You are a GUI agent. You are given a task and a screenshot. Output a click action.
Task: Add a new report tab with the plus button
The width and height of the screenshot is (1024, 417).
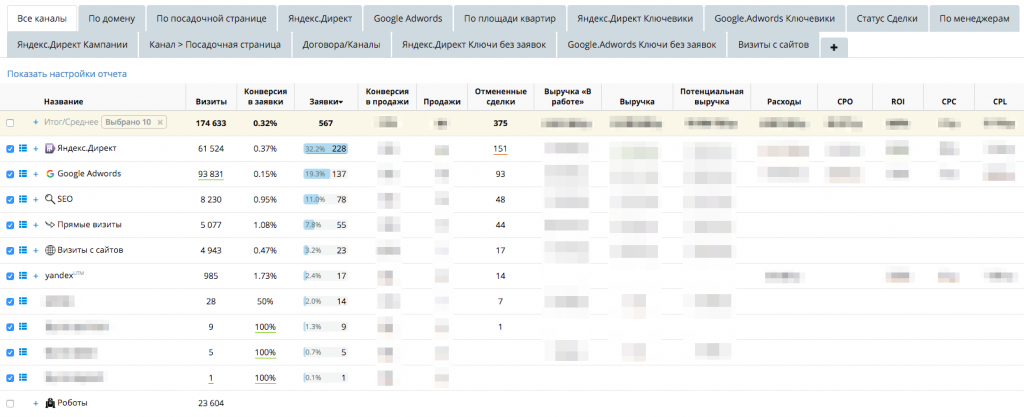(833, 47)
